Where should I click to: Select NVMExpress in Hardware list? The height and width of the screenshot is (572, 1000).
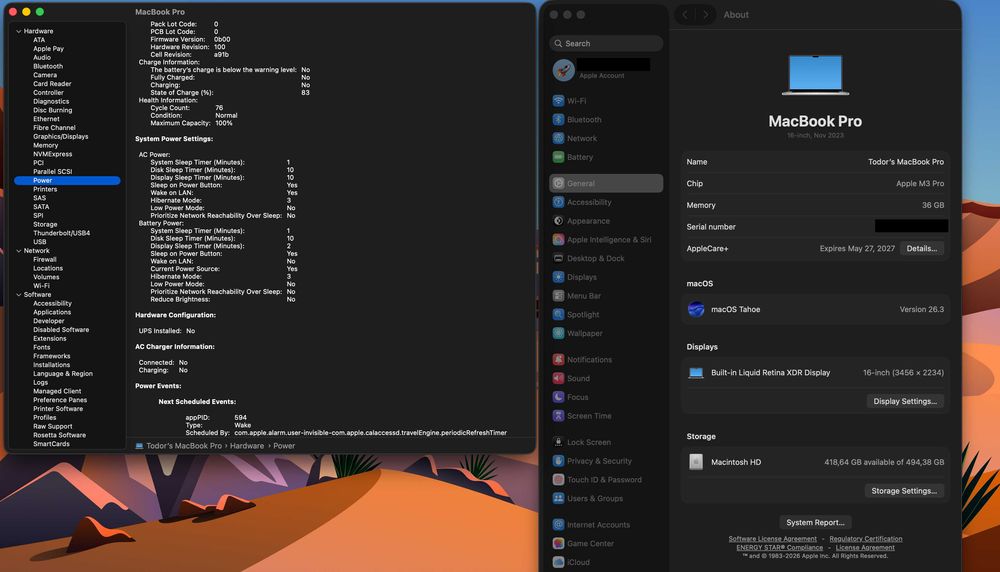pos(52,154)
